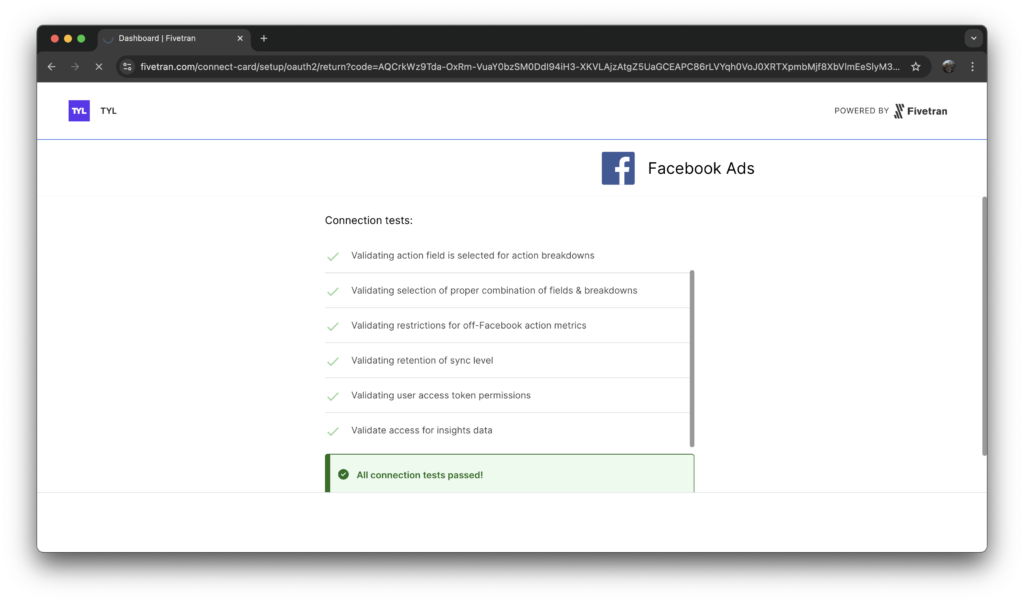
Task: Click the page's main vertical scrollbar
Action: [984, 326]
